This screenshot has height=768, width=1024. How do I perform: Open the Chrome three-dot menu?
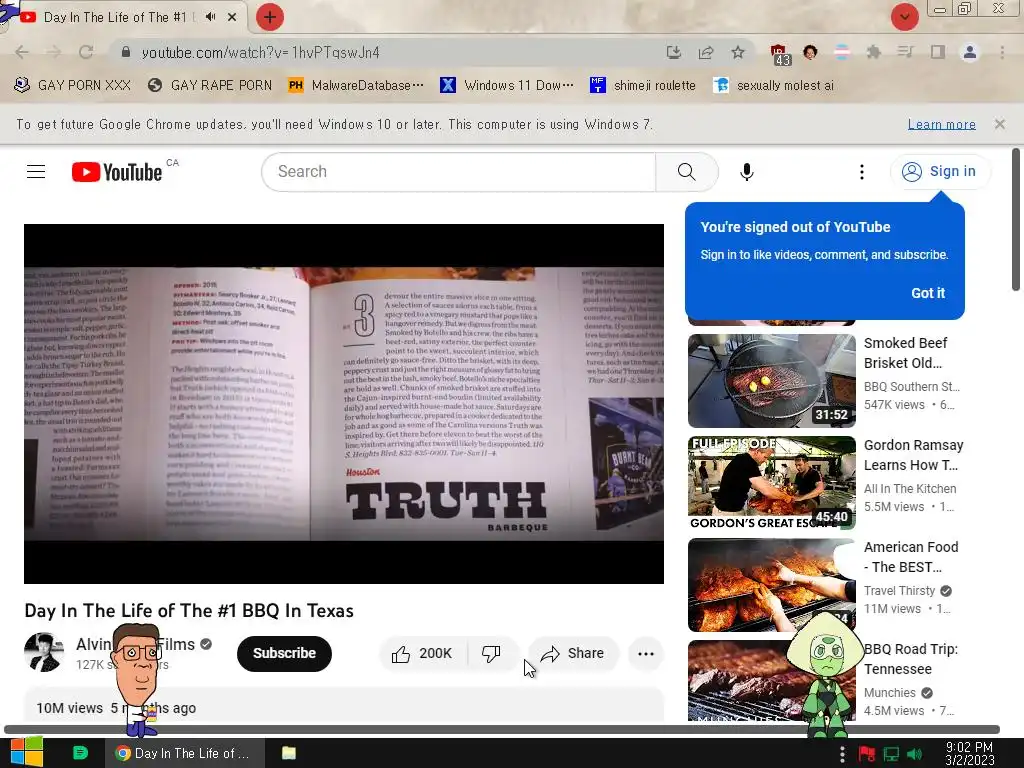(1002, 52)
